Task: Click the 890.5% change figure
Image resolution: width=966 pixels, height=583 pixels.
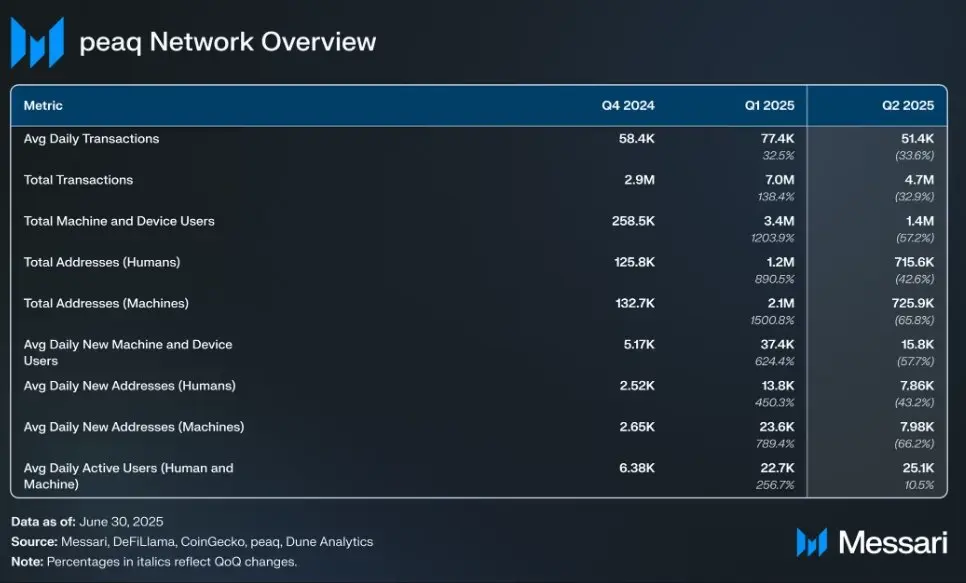Action: tap(774, 279)
